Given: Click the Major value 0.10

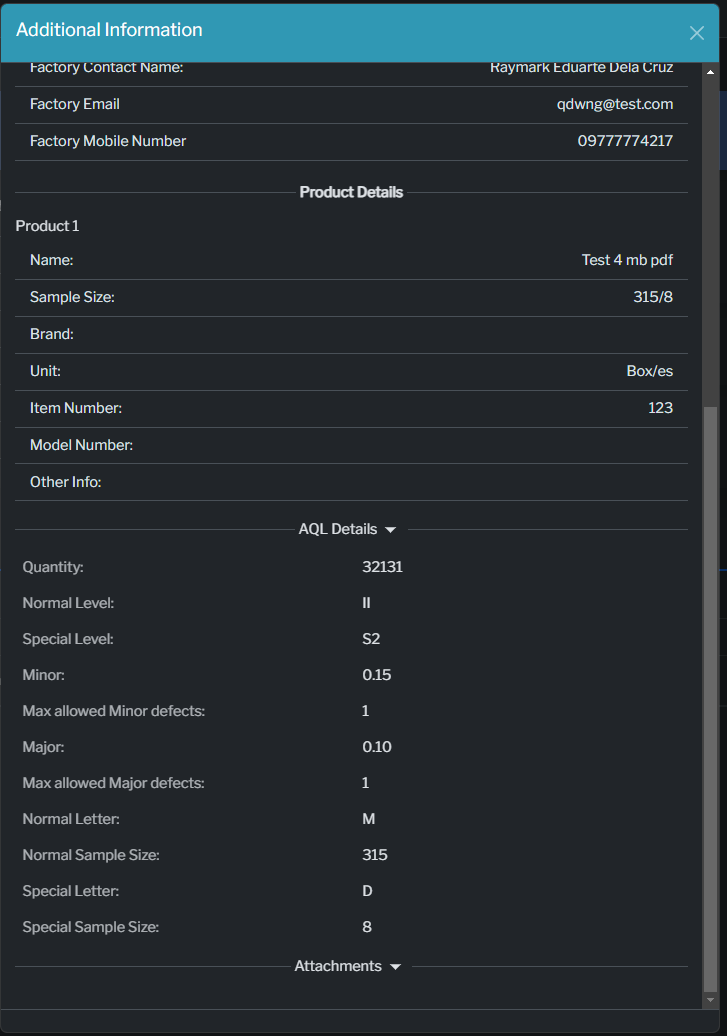Looking at the screenshot, I should click(x=376, y=747).
